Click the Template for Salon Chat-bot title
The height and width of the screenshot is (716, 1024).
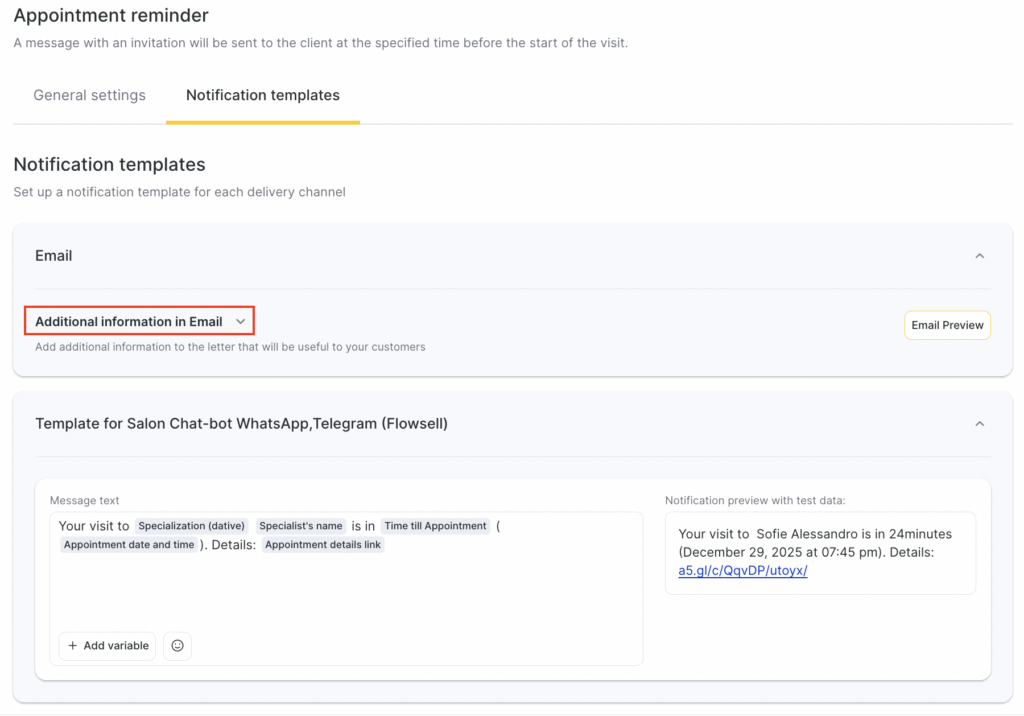click(241, 424)
